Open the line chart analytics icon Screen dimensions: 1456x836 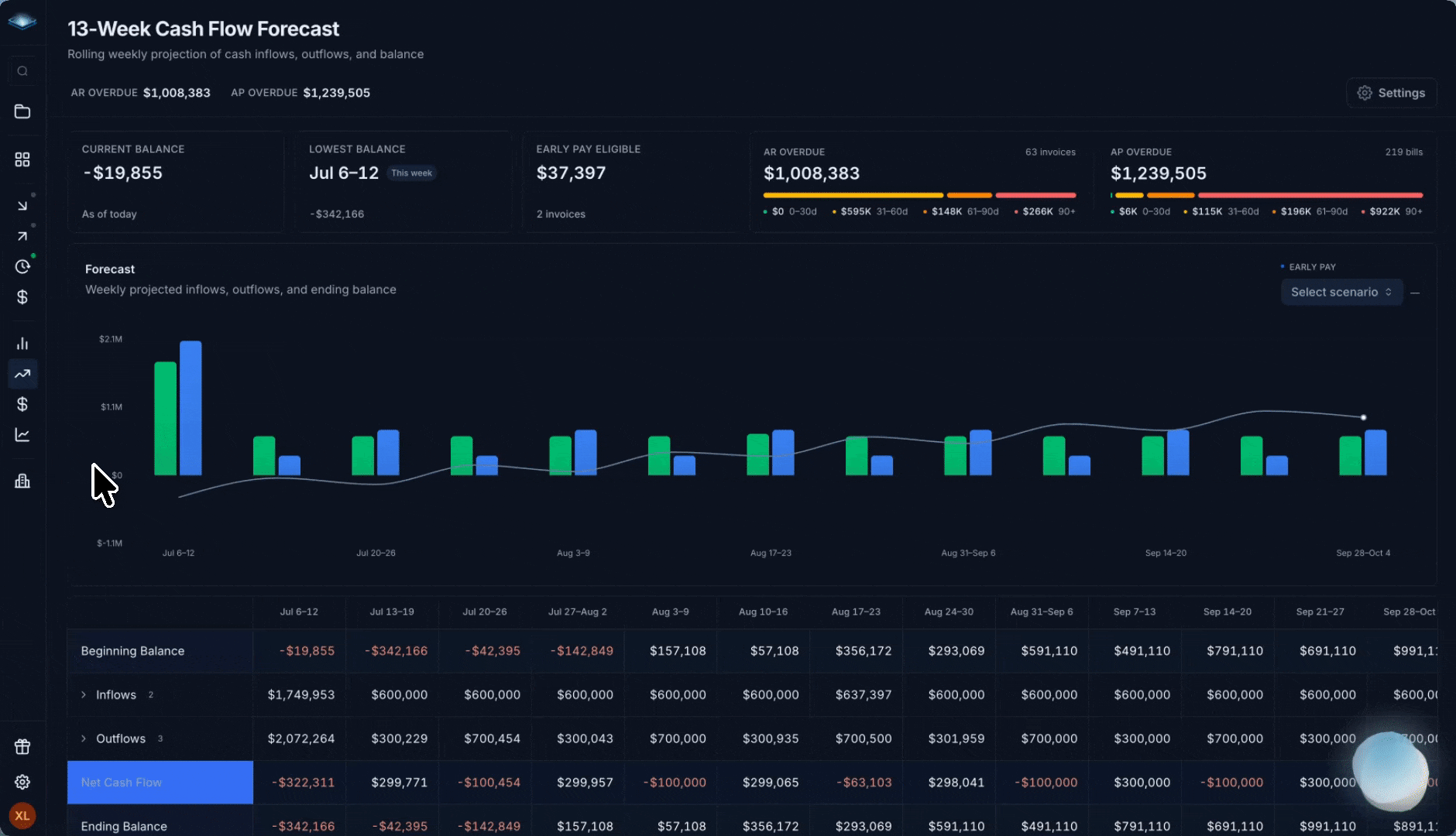coord(22,435)
